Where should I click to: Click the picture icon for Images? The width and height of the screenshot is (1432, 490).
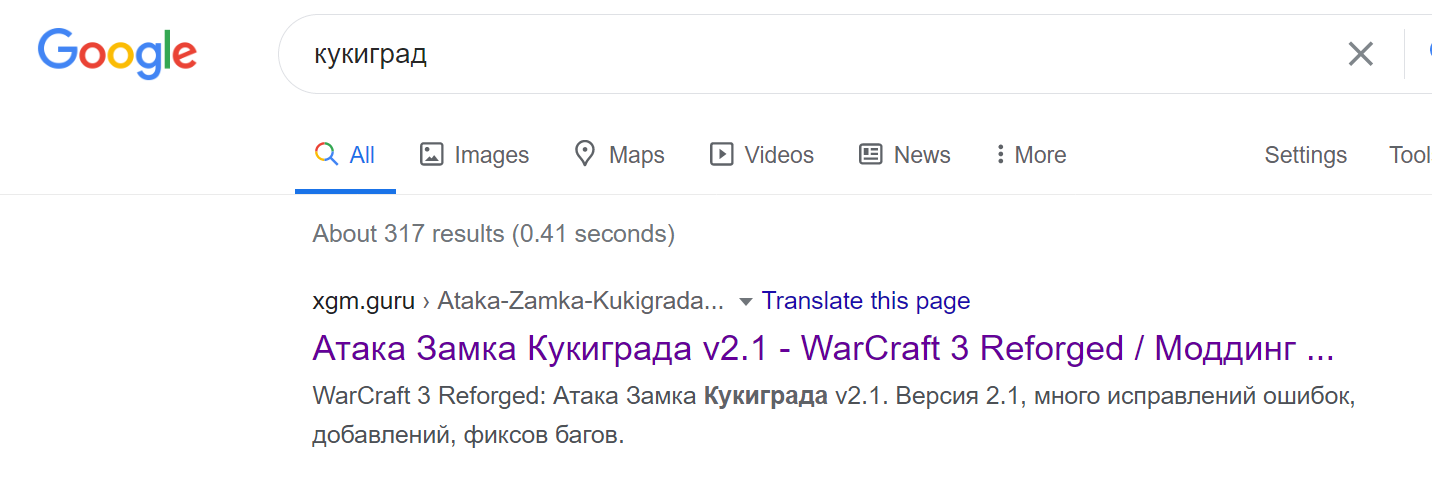431,154
